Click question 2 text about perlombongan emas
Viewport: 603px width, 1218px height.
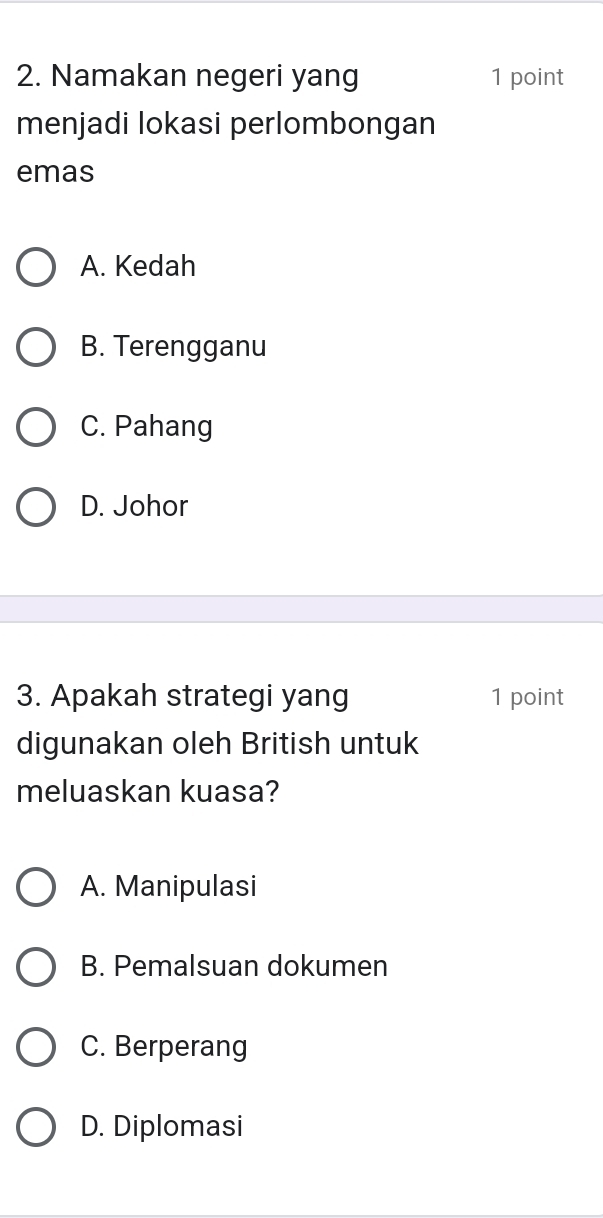click(226, 124)
